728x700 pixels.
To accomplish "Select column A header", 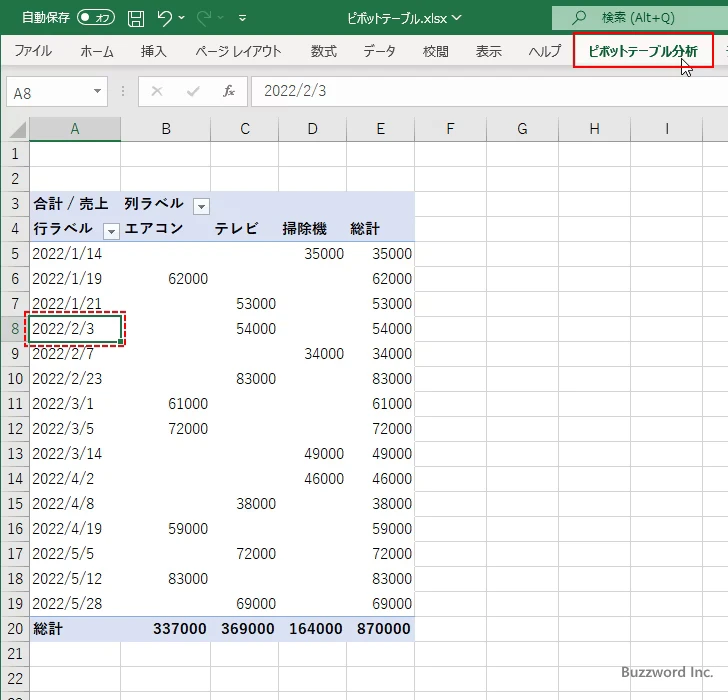I will [x=75, y=129].
